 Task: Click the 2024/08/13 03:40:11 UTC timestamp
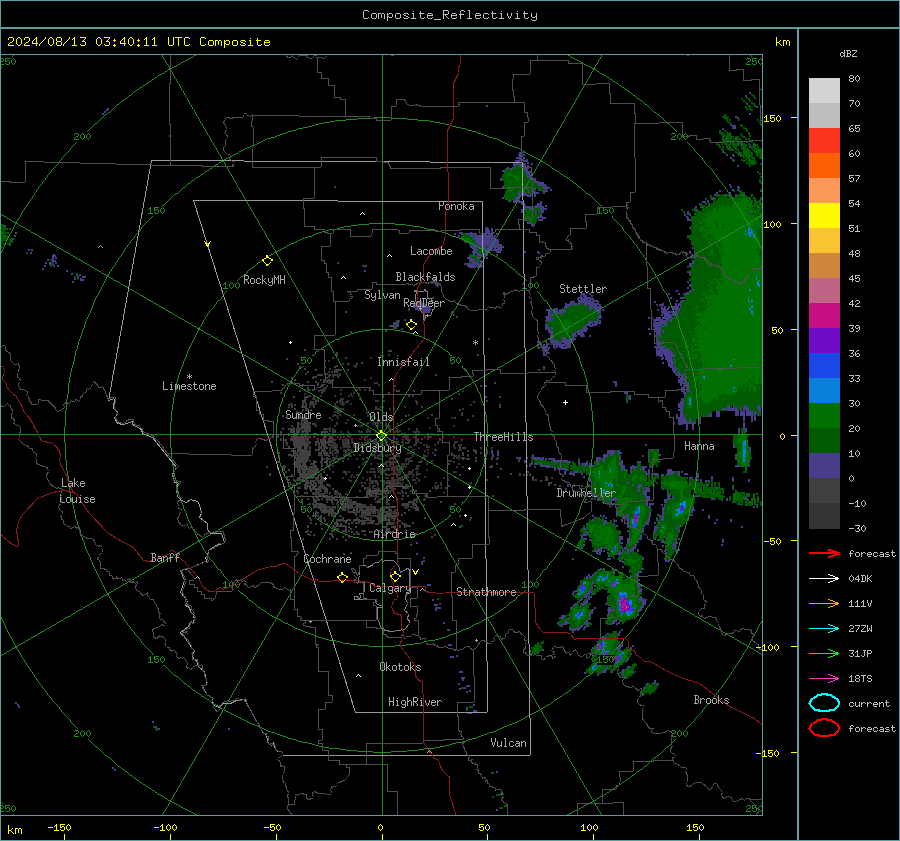coord(138,42)
